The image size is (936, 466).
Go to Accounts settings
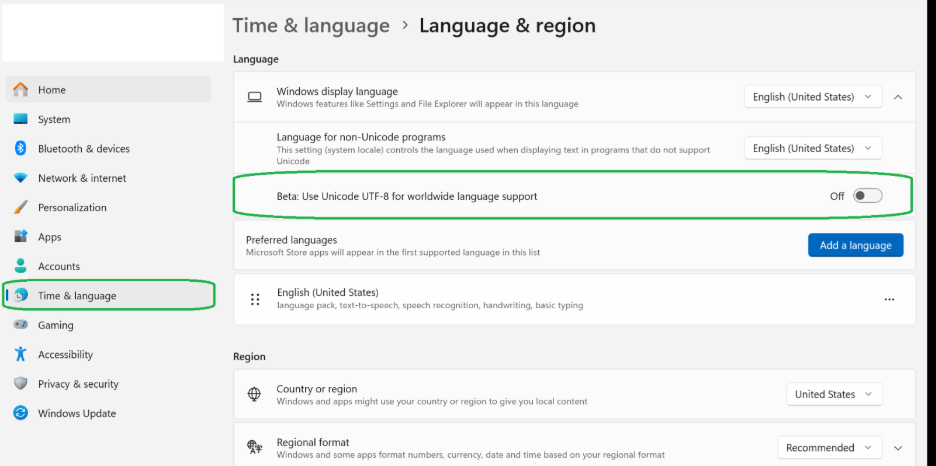(x=109, y=266)
